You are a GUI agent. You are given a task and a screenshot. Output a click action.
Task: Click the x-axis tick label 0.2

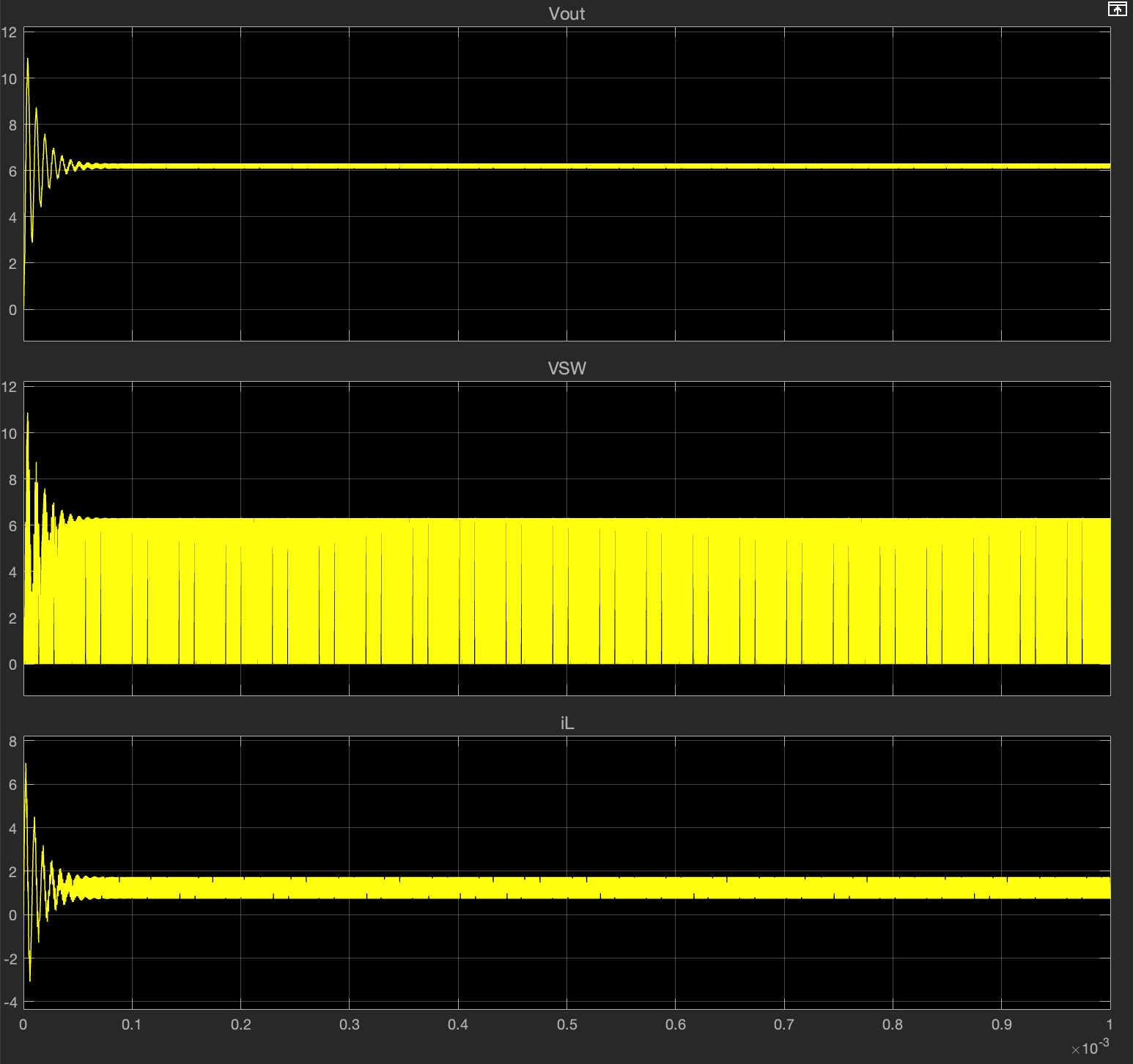tap(240, 1024)
